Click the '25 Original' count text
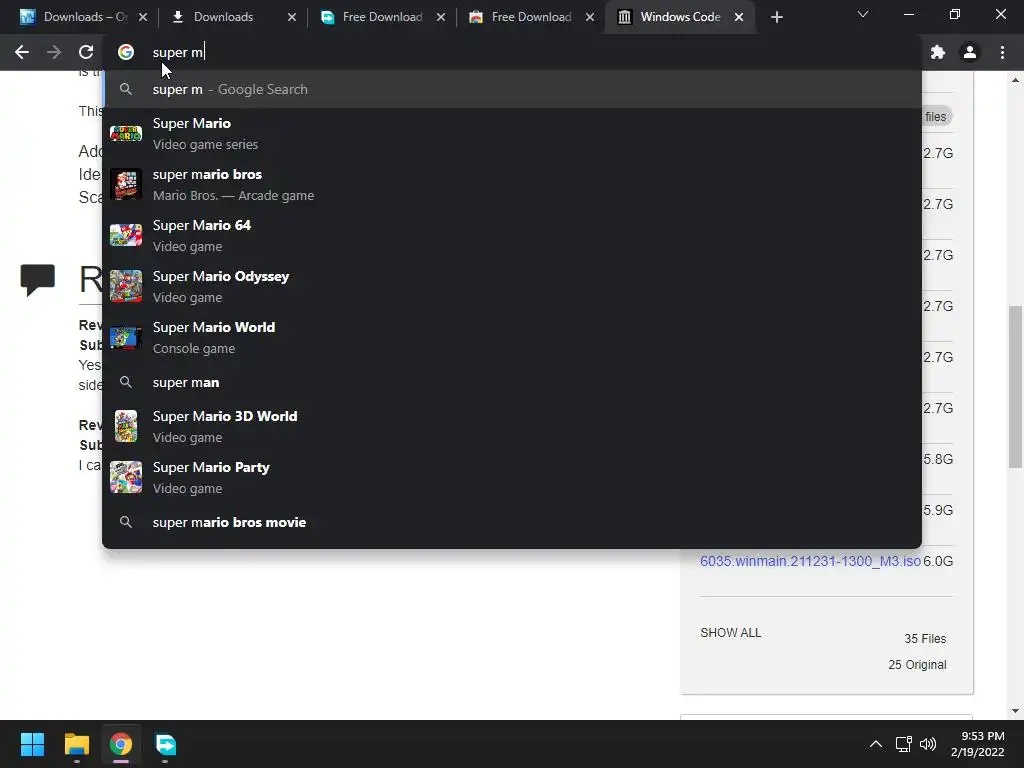 tap(917, 665)
